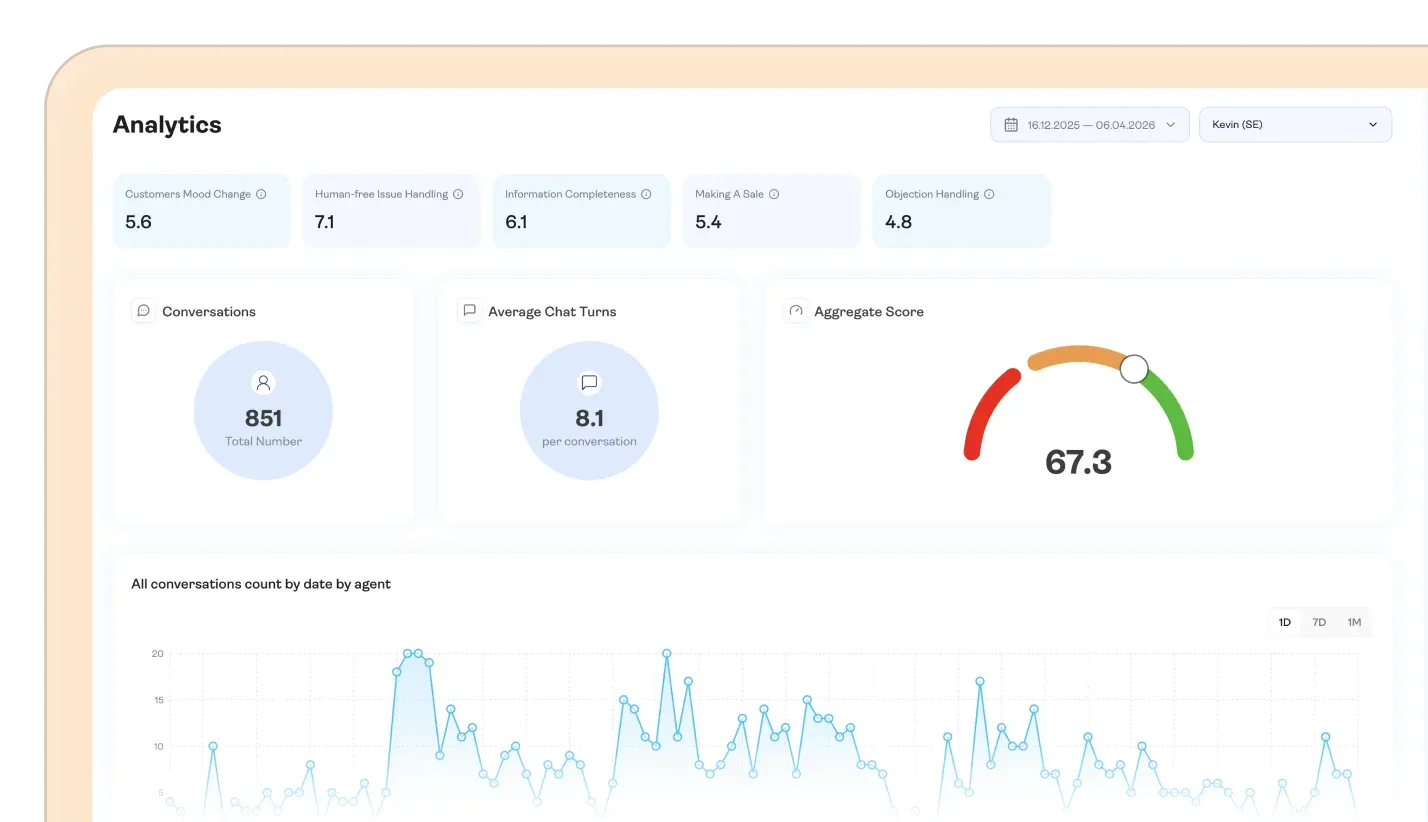Click the Aggregate Score gauge knob
This screenshot has width=1428, height=822.
[x=1134, y=369]
